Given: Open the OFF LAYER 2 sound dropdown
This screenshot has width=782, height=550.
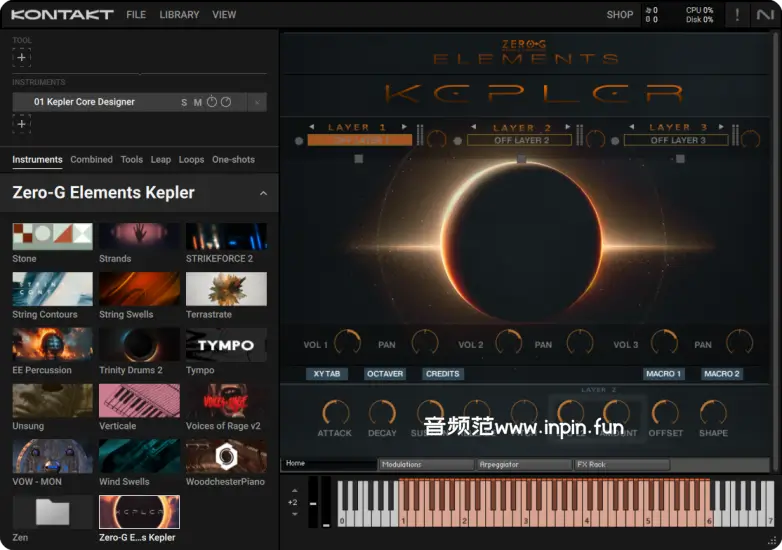Looking at the screenshot, I should click(522, 141).
